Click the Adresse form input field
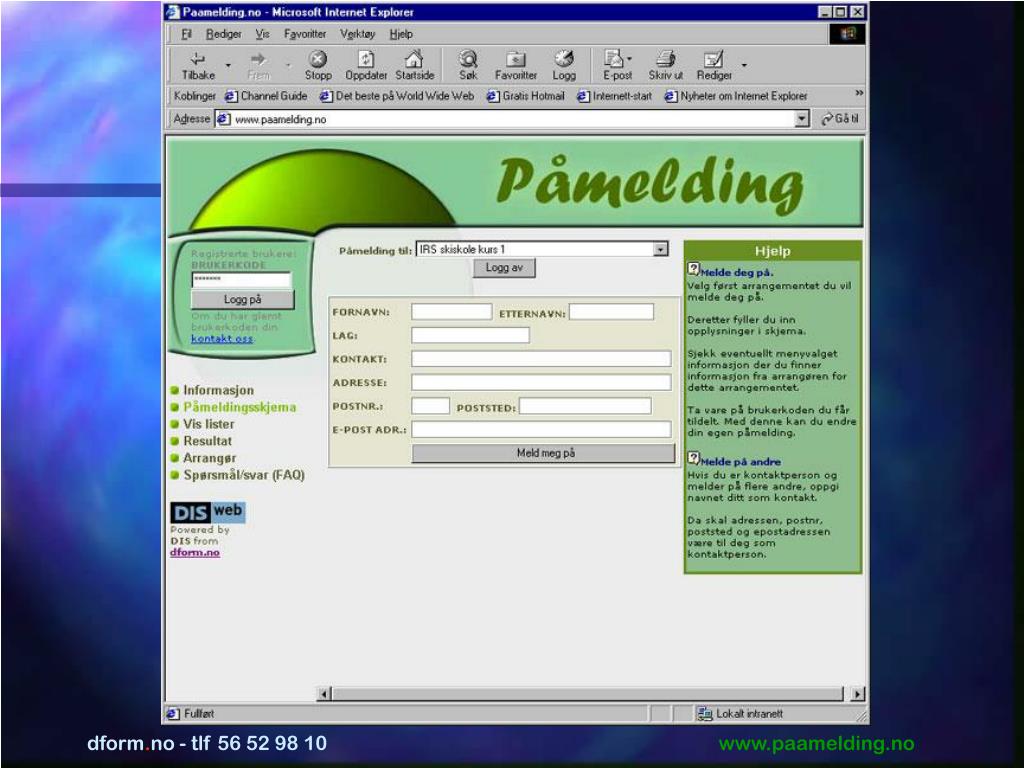 [541, 382]
